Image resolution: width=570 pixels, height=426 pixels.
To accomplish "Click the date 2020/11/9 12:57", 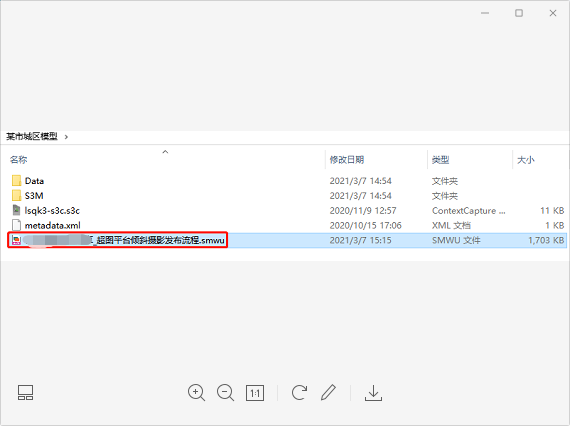I will (x=363, y=211).
